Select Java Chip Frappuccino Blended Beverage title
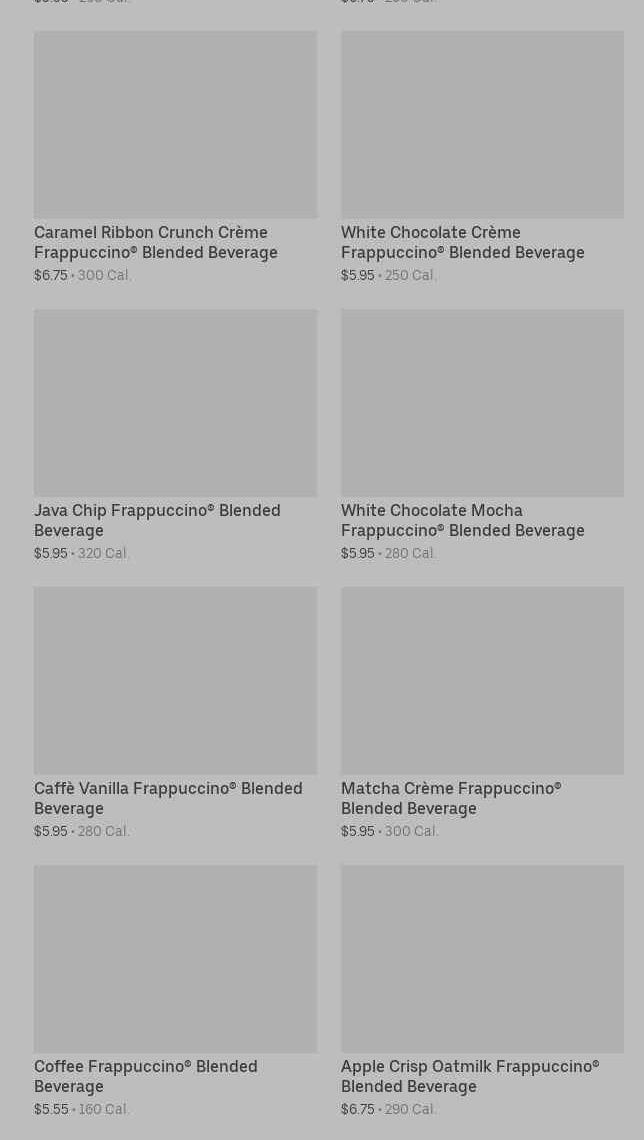 157,520
